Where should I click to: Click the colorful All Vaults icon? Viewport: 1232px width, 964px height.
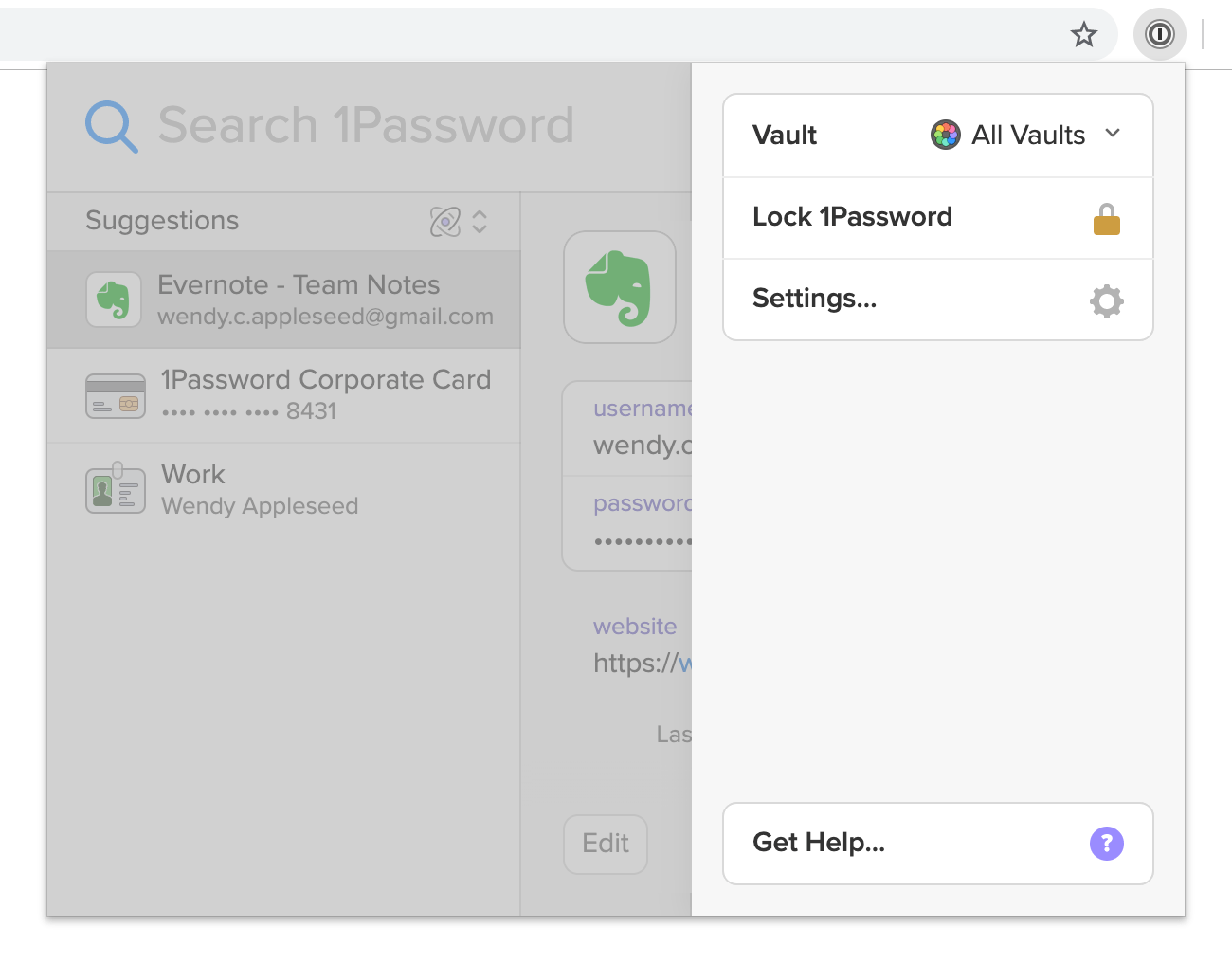click(x=945, y=136)
